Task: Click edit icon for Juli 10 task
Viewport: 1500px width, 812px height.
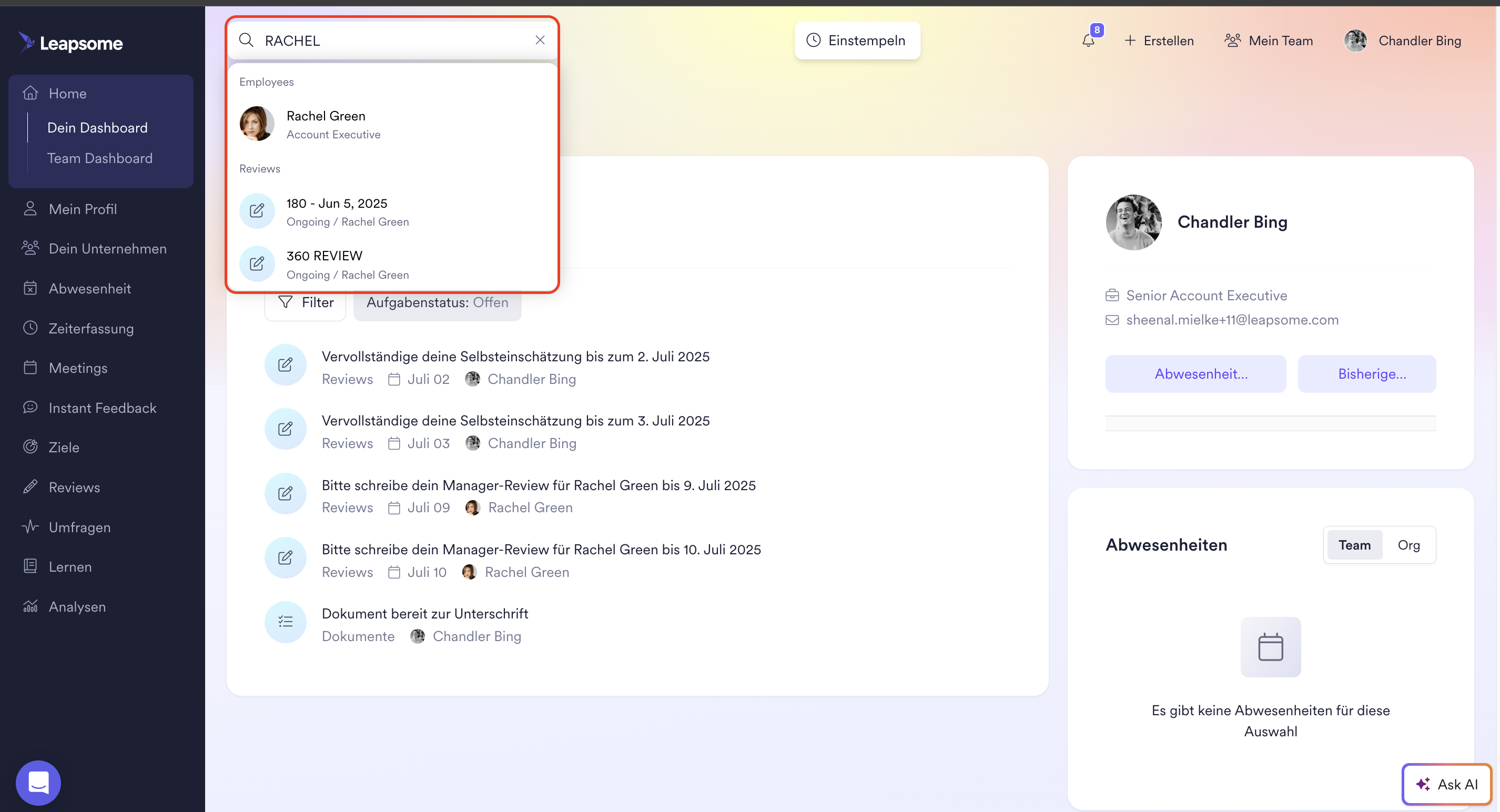Action: (x=285, y=557)
